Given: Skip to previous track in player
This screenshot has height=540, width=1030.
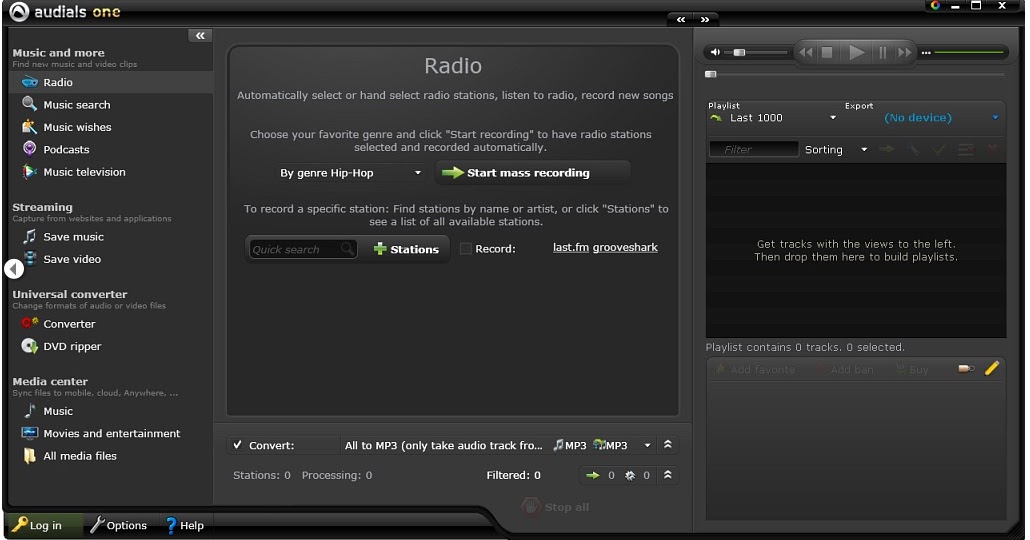Looking at the screenshot, I should 806,52.
